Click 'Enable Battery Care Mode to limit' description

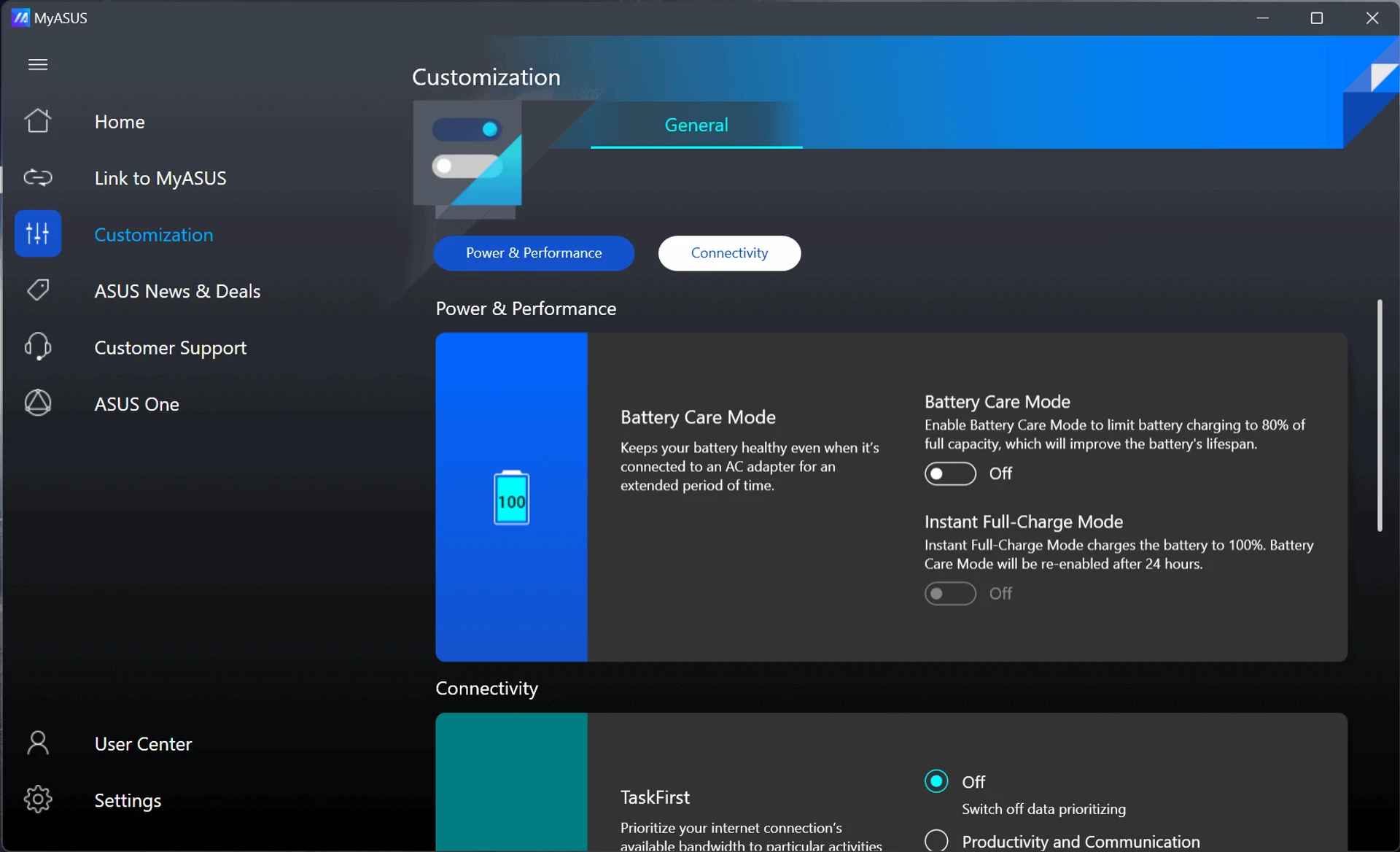(x=1114, y=435)
